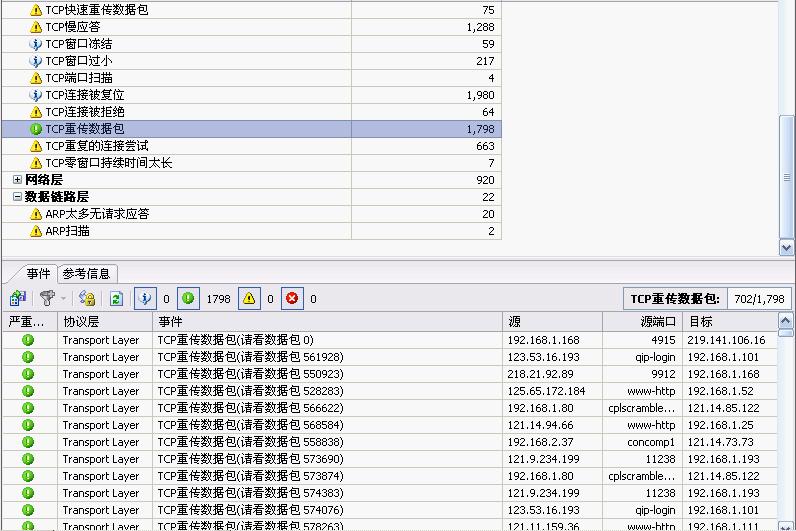Select the TCP窗口冻结 row

(x=252, y=44)
